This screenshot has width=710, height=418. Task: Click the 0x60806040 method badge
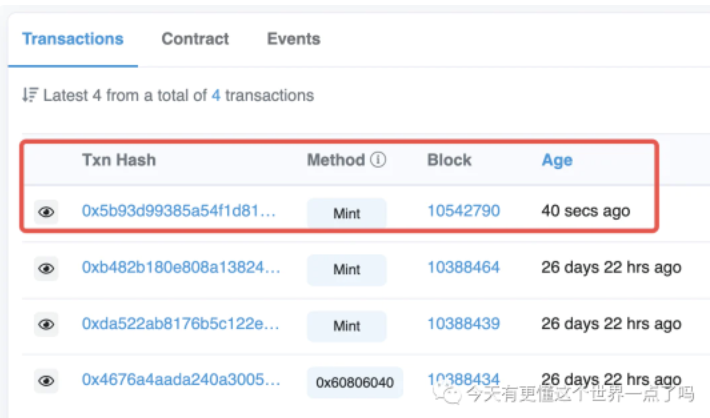355,383
